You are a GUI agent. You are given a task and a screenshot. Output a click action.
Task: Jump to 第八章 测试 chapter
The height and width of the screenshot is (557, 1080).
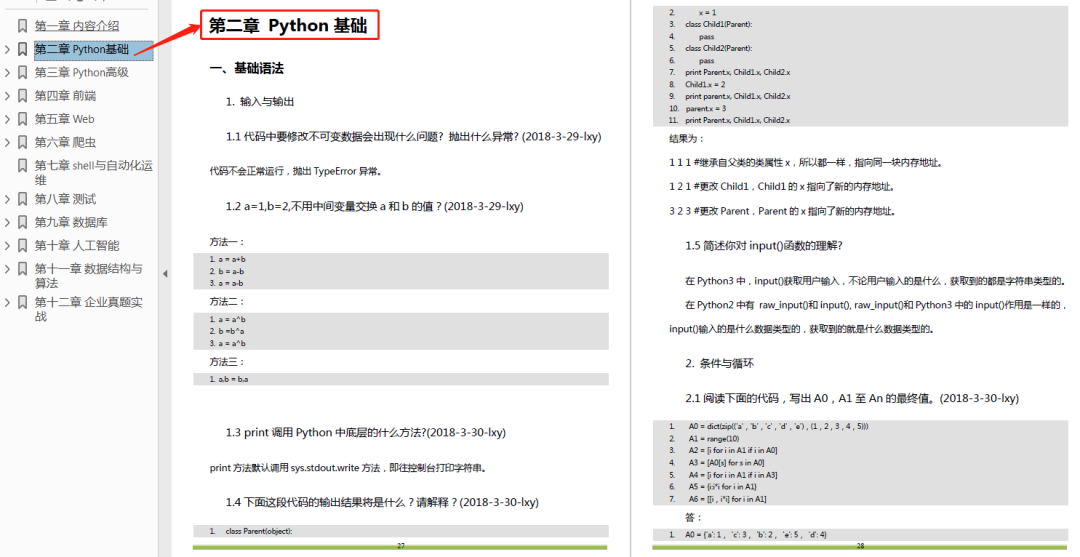click(65, 199)
